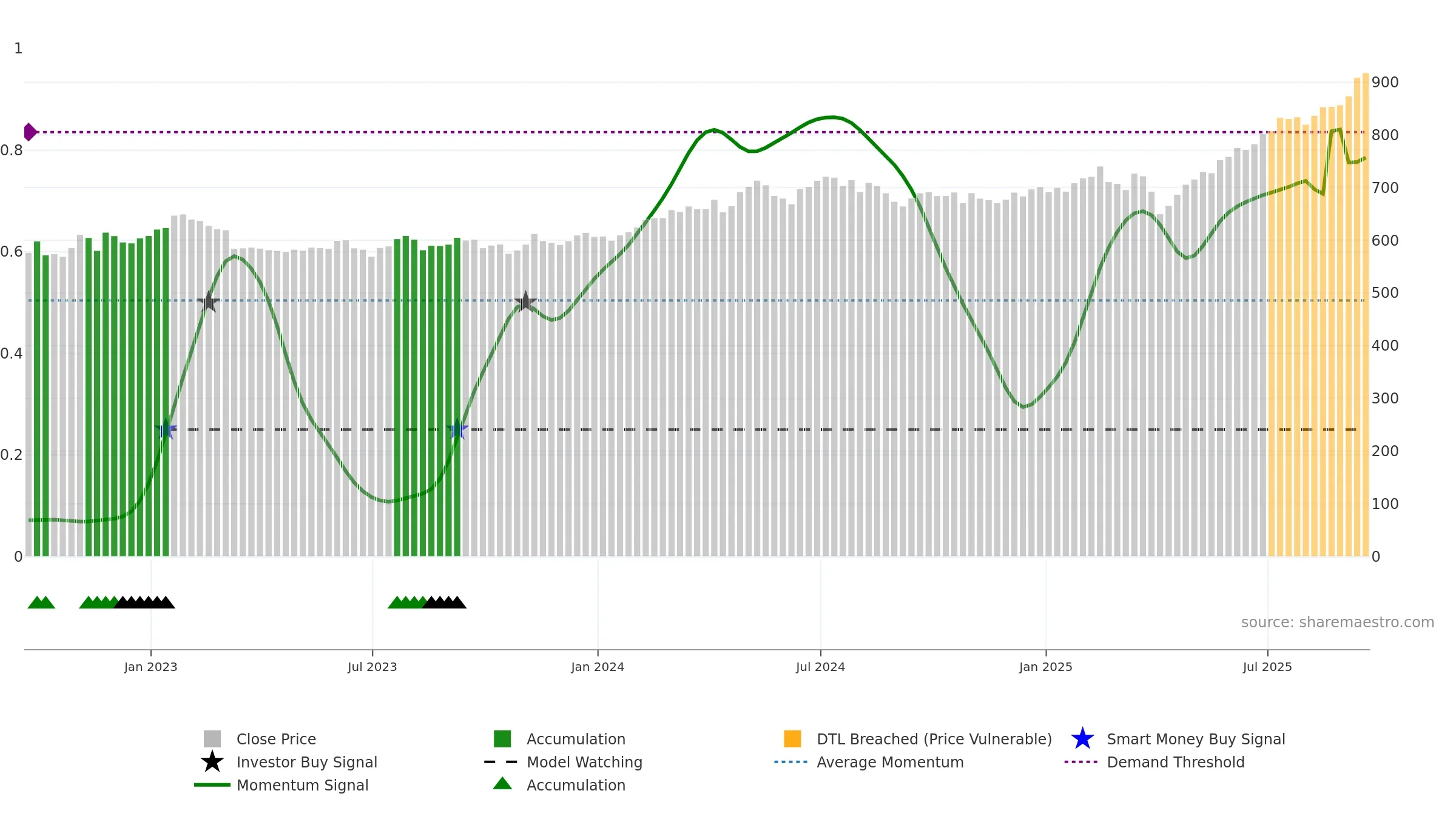This screenshot has width=1456, height=819.
Task: Click the Jan 2024 axis label
Action: pos(598,667)
